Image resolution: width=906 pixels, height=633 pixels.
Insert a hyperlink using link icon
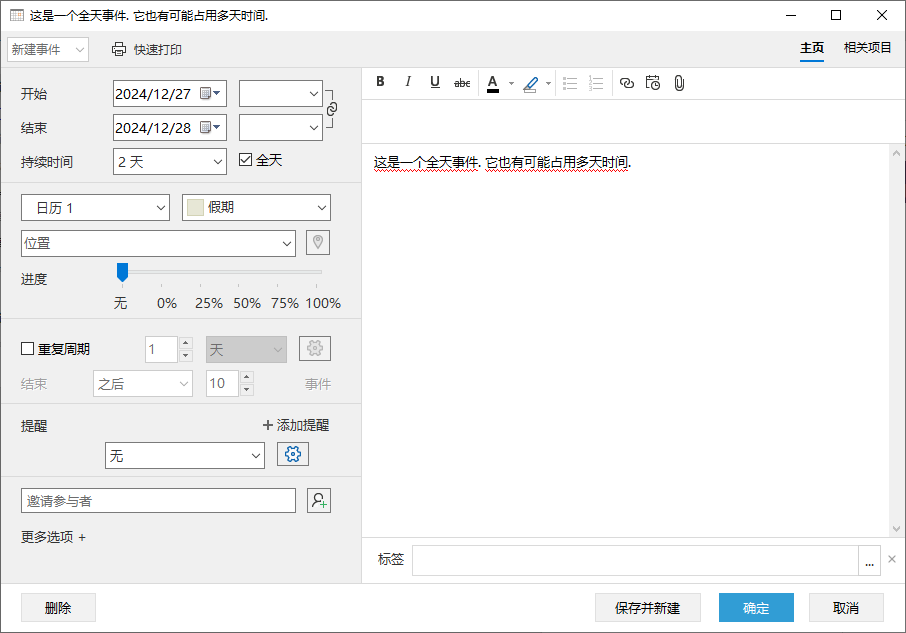(627, 83)
